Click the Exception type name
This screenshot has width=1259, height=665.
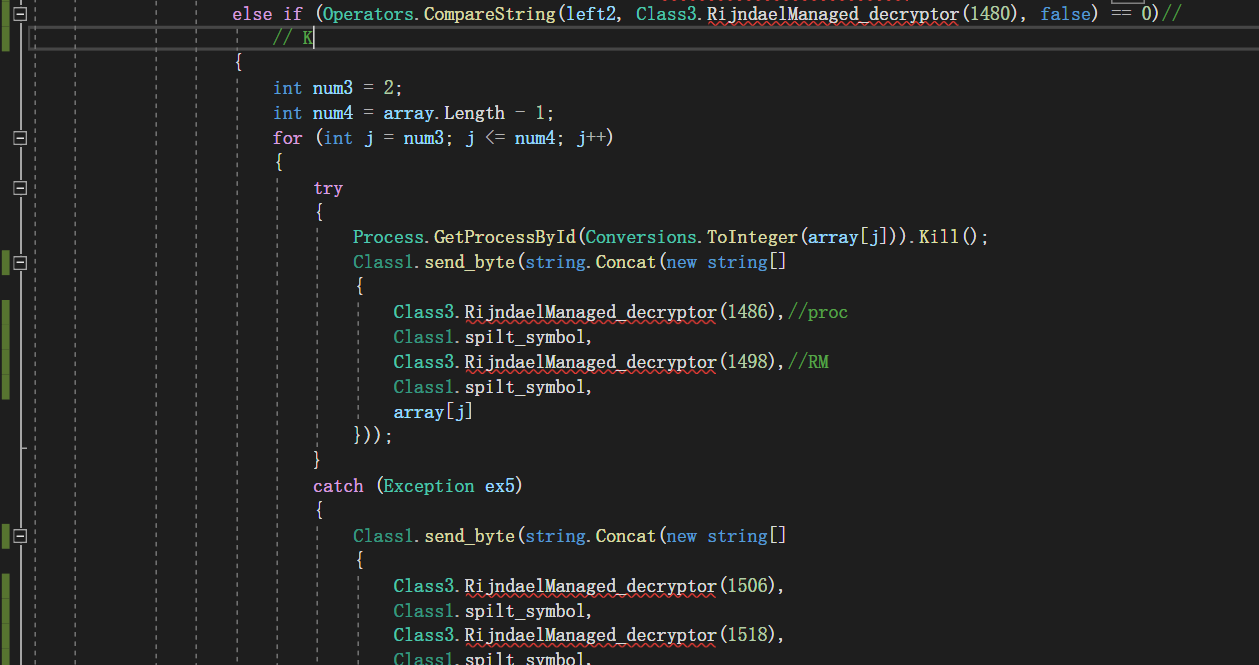[x=429, y=486]
